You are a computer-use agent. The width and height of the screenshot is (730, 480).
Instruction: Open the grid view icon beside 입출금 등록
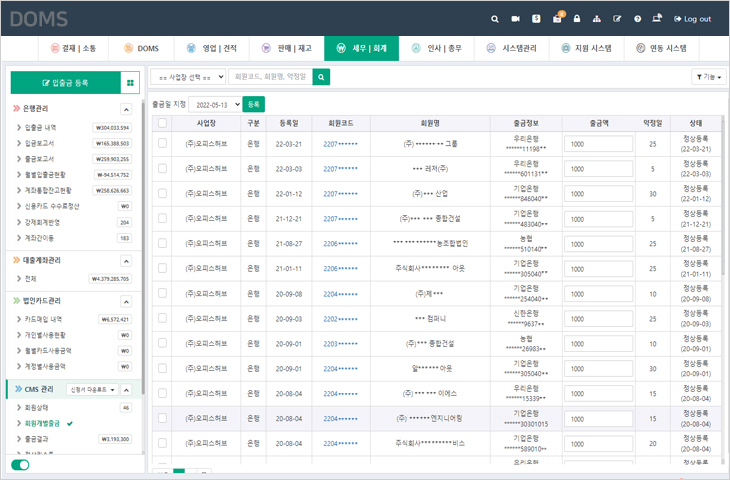click(130, 83)
